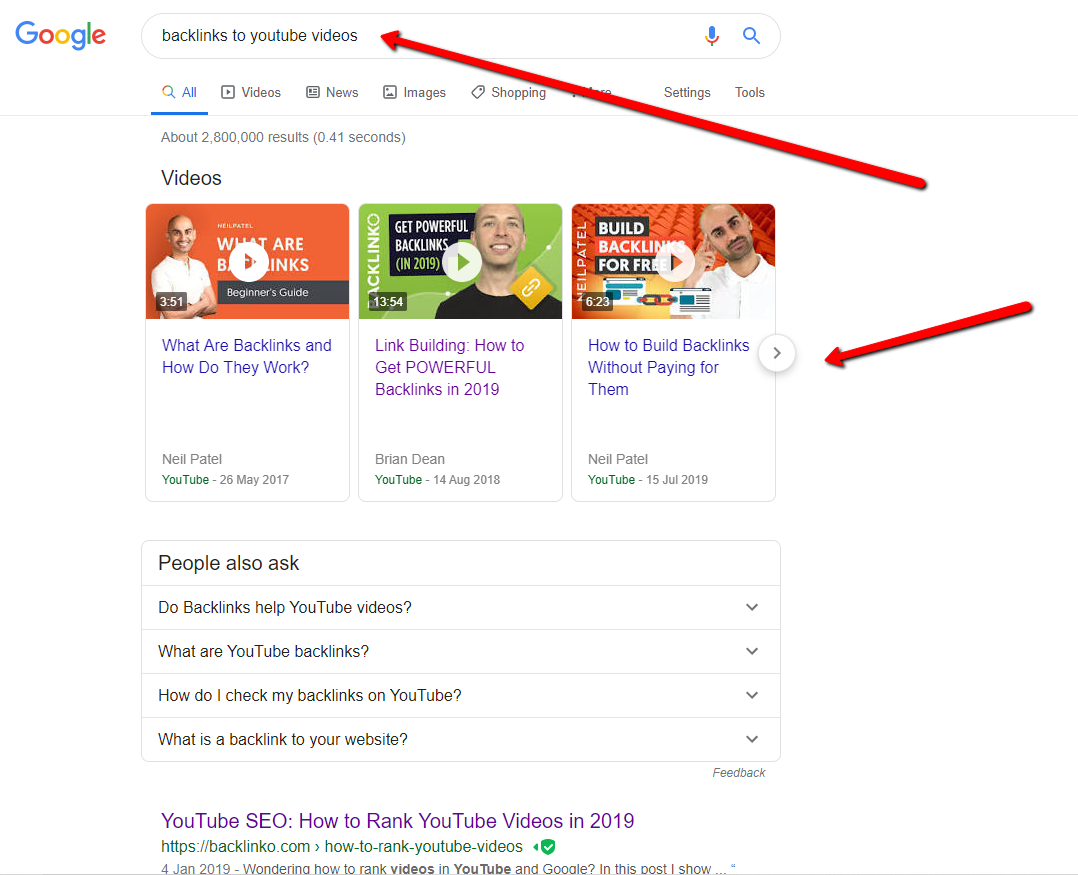Open 'What Are Backlinks and How Do They Work?' link
The height and width of the screenshot is (875, 1078).
[247, 356]
